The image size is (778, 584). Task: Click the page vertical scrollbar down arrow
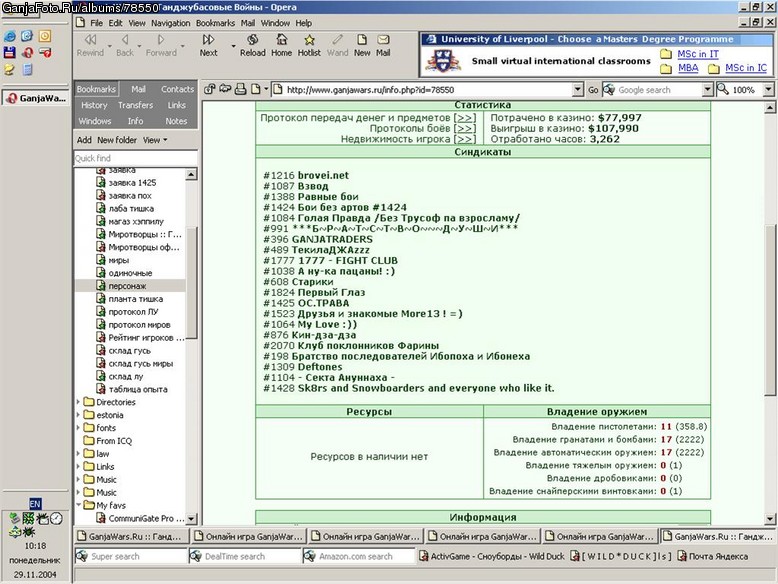point(770,519)
